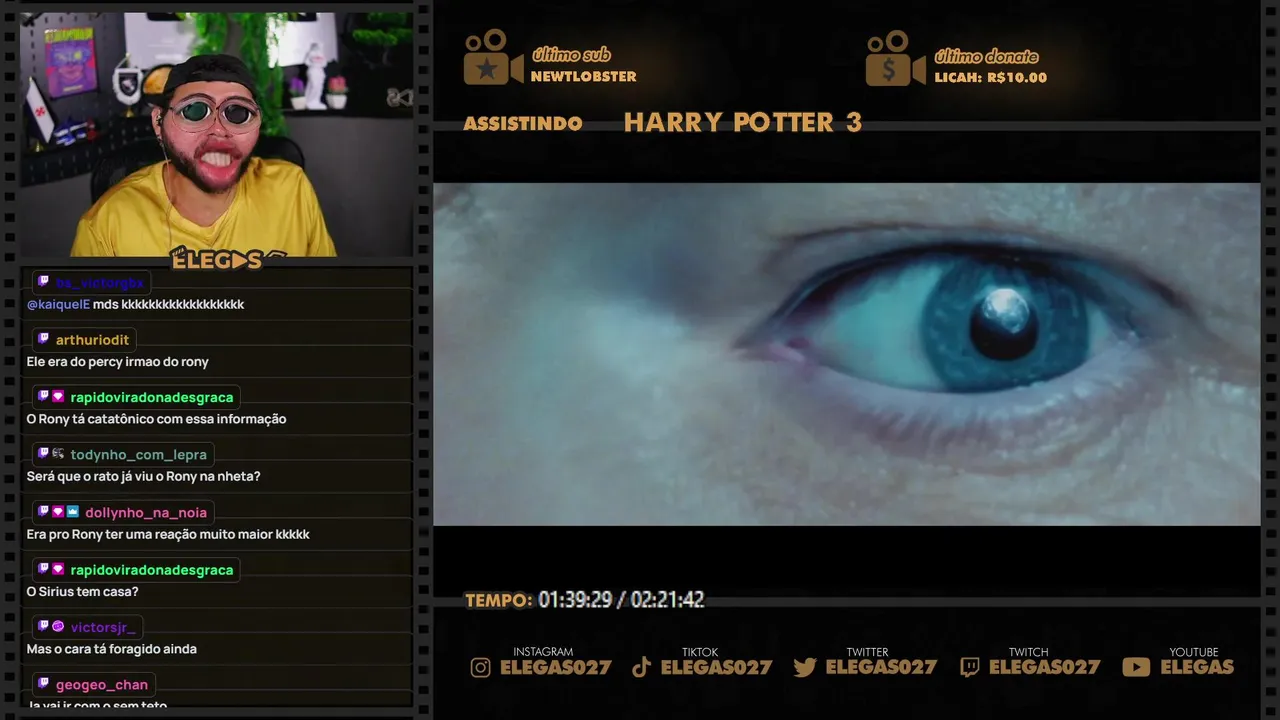
Task: Click the ELEGAS YouTube handle
Action: coord(1197,667)
